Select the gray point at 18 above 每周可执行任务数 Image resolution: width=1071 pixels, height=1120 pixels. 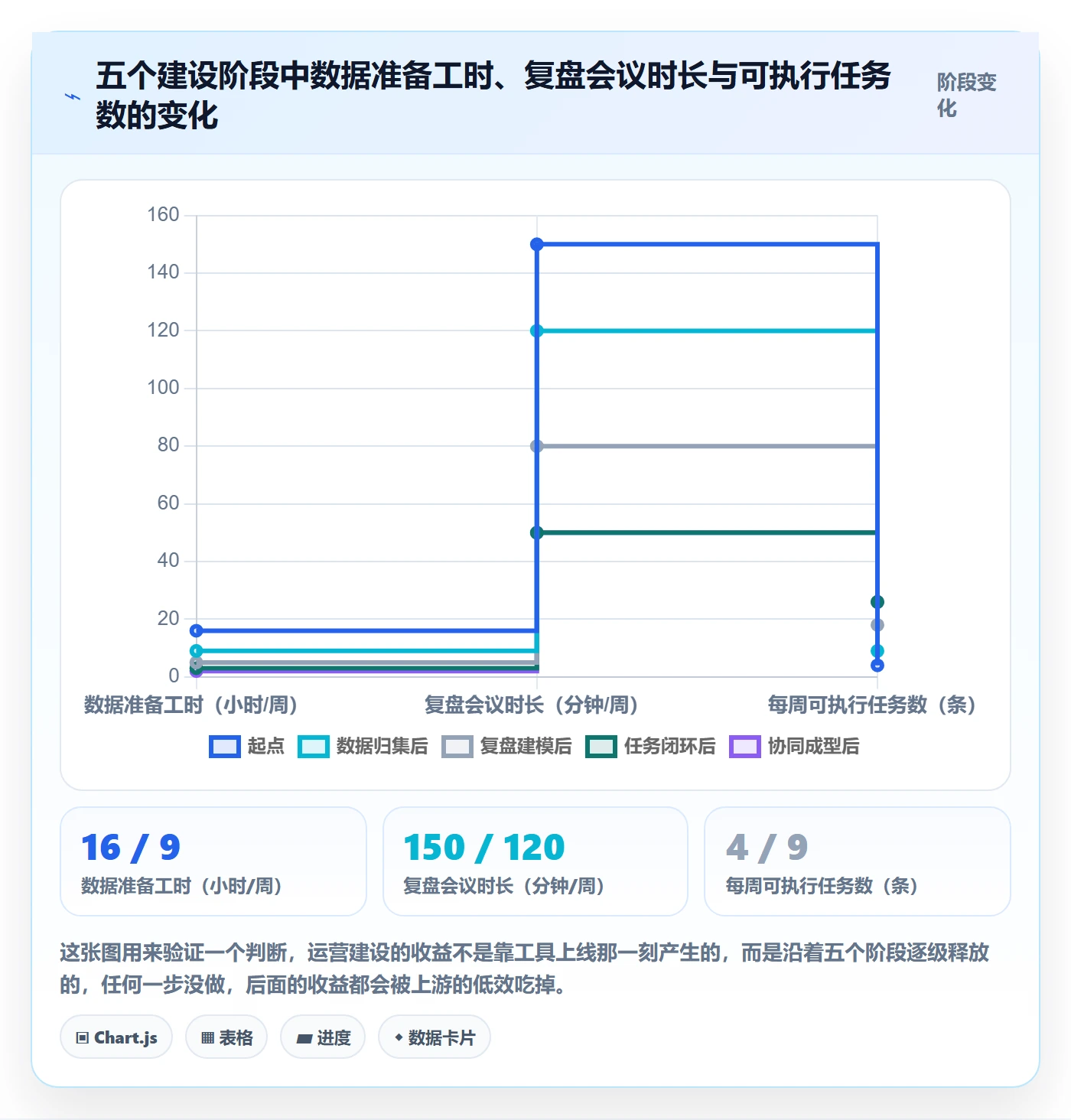pos(877,625)
